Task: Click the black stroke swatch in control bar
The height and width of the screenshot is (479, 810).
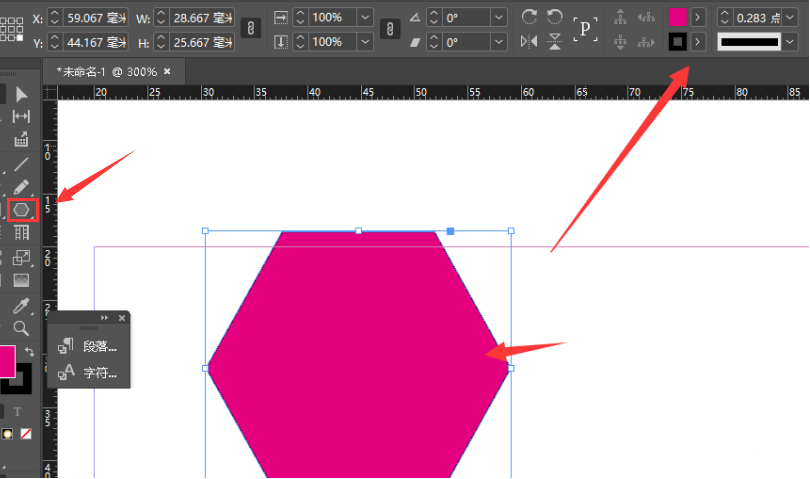Action: [x=677, y=41]
